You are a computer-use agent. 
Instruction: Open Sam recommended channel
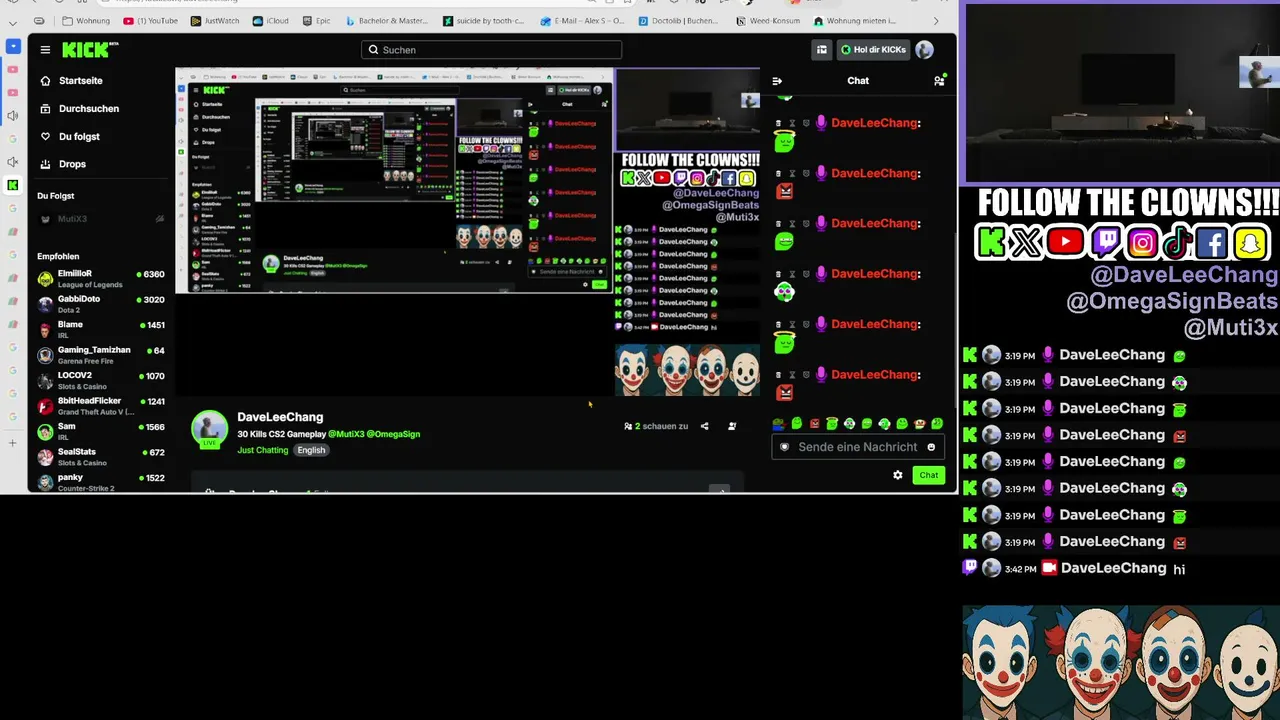click(101, 431)
